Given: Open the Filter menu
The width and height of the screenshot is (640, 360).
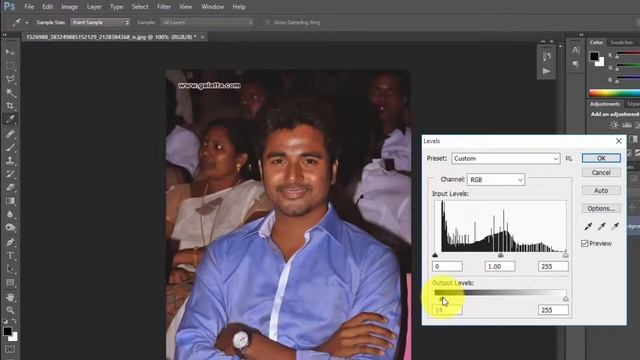Looking at the screenshot, I should [x=164, y=7].
